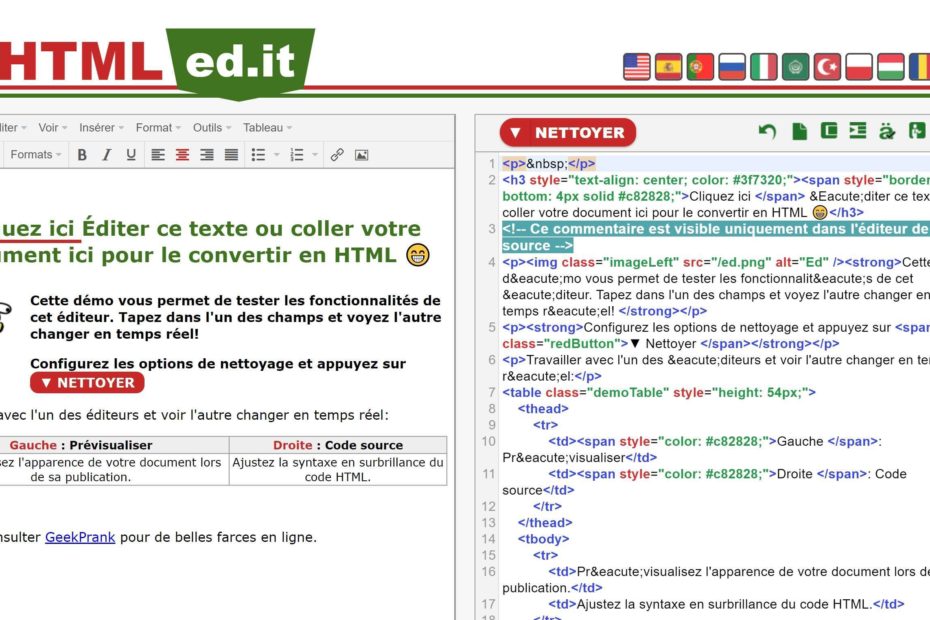Click the indent code lines icon
This screenshot has height=620, width=930.
coord(858,131)
